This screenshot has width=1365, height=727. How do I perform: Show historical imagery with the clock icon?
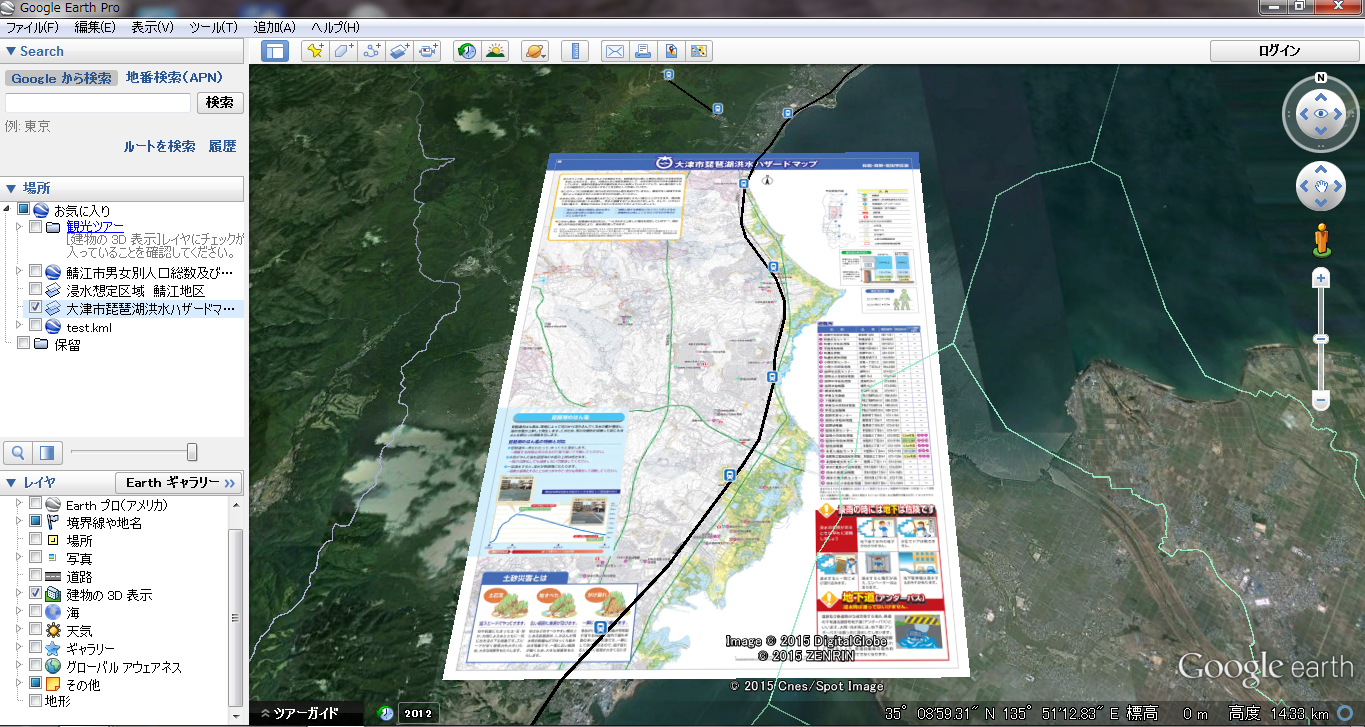[466, 51]
